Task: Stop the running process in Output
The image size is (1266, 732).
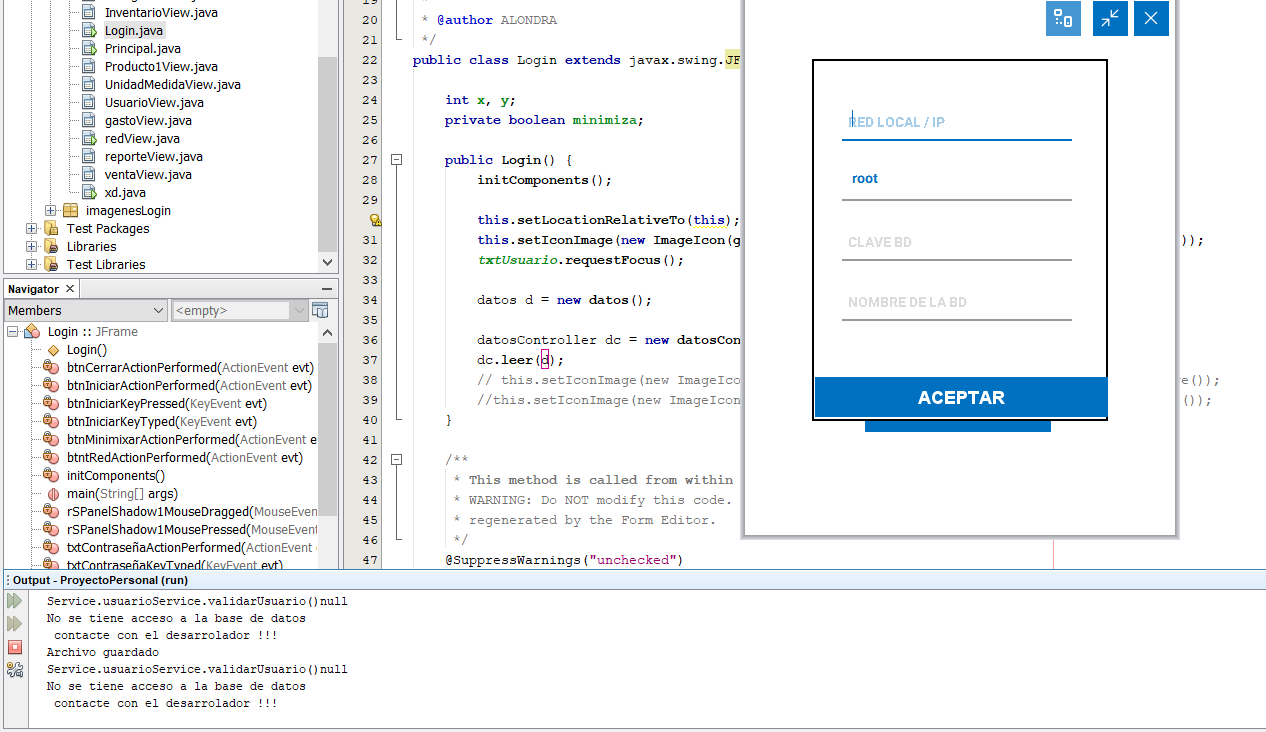Action: pyautogui.click(x=14, y=647)
